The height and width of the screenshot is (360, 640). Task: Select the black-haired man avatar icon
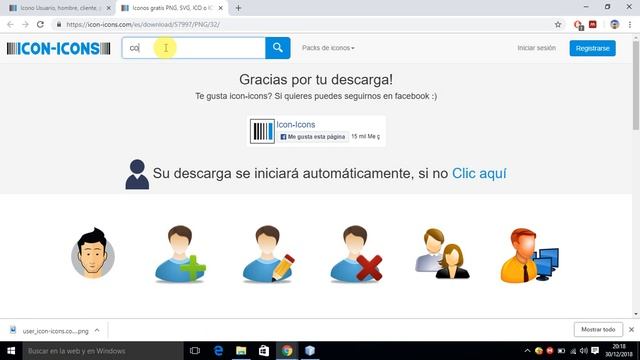click(93, 253)
